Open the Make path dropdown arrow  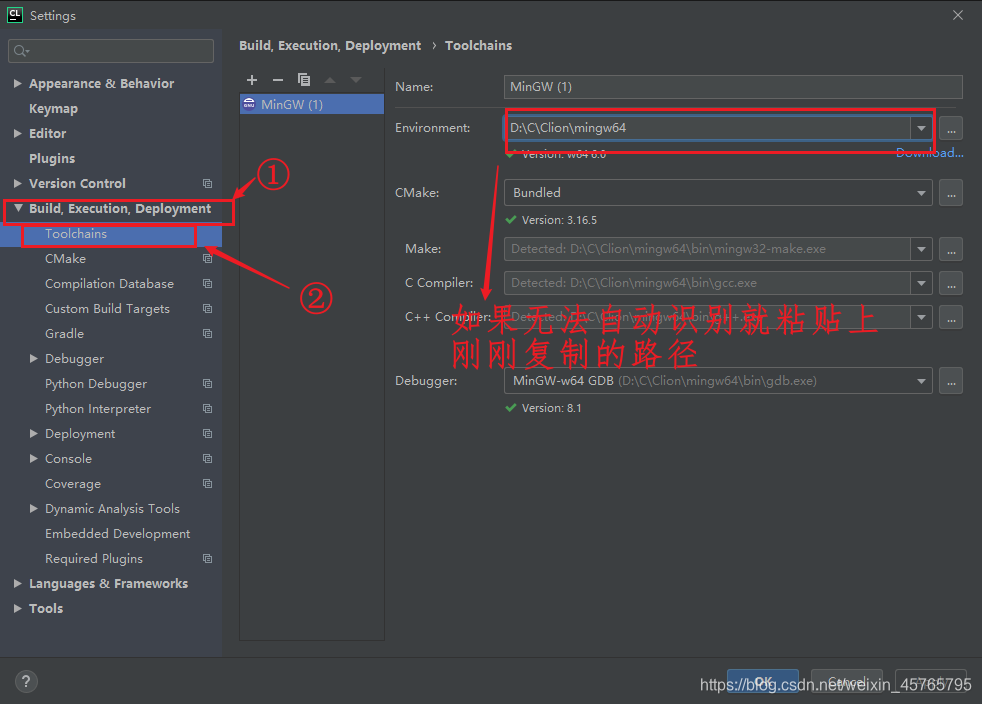coord(921,249)
